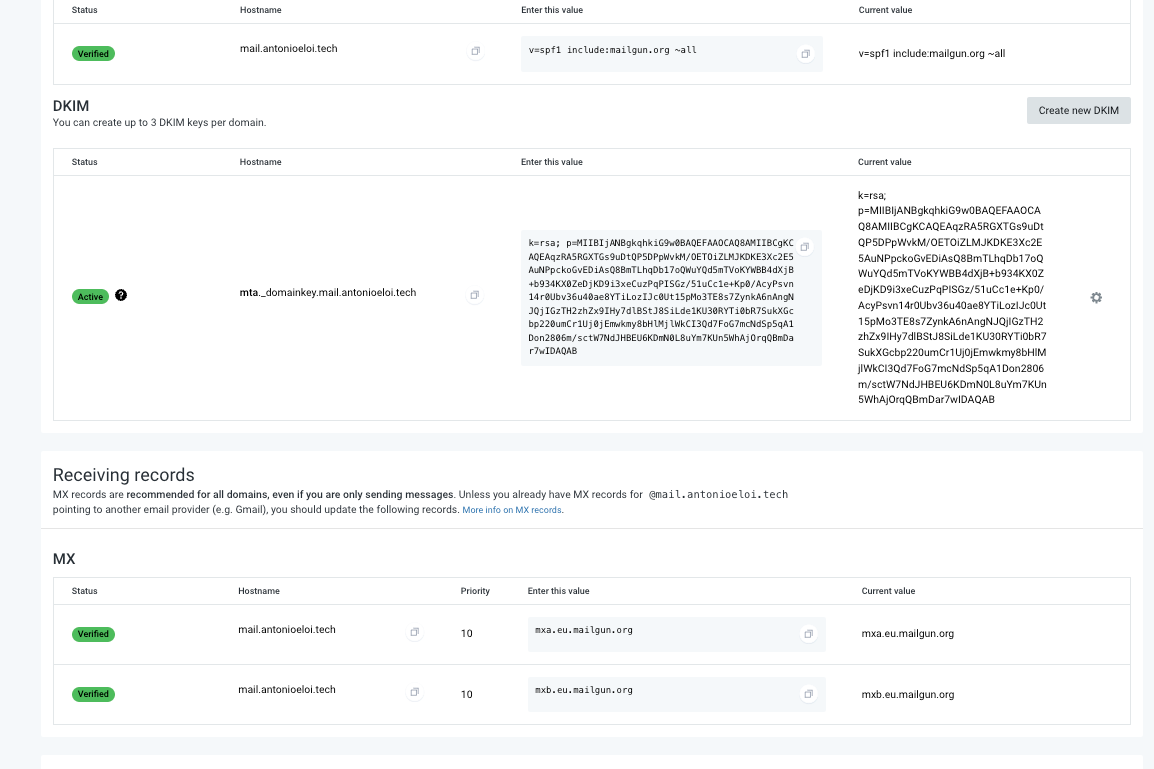Screen dimensions: 1154x769
Task: Select the DKIM key text in Enter this value box
Action: coord(660,297)
